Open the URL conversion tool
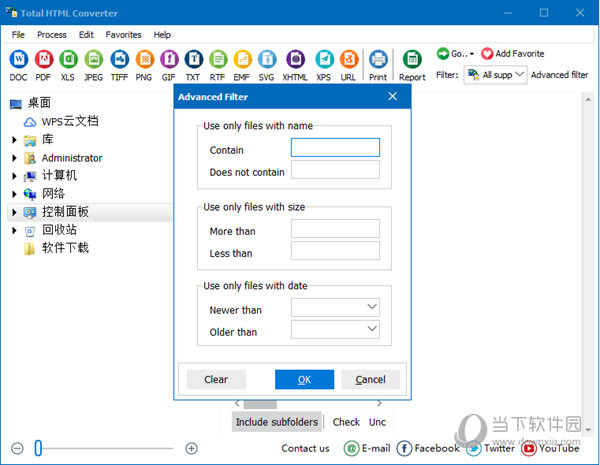 349,59
